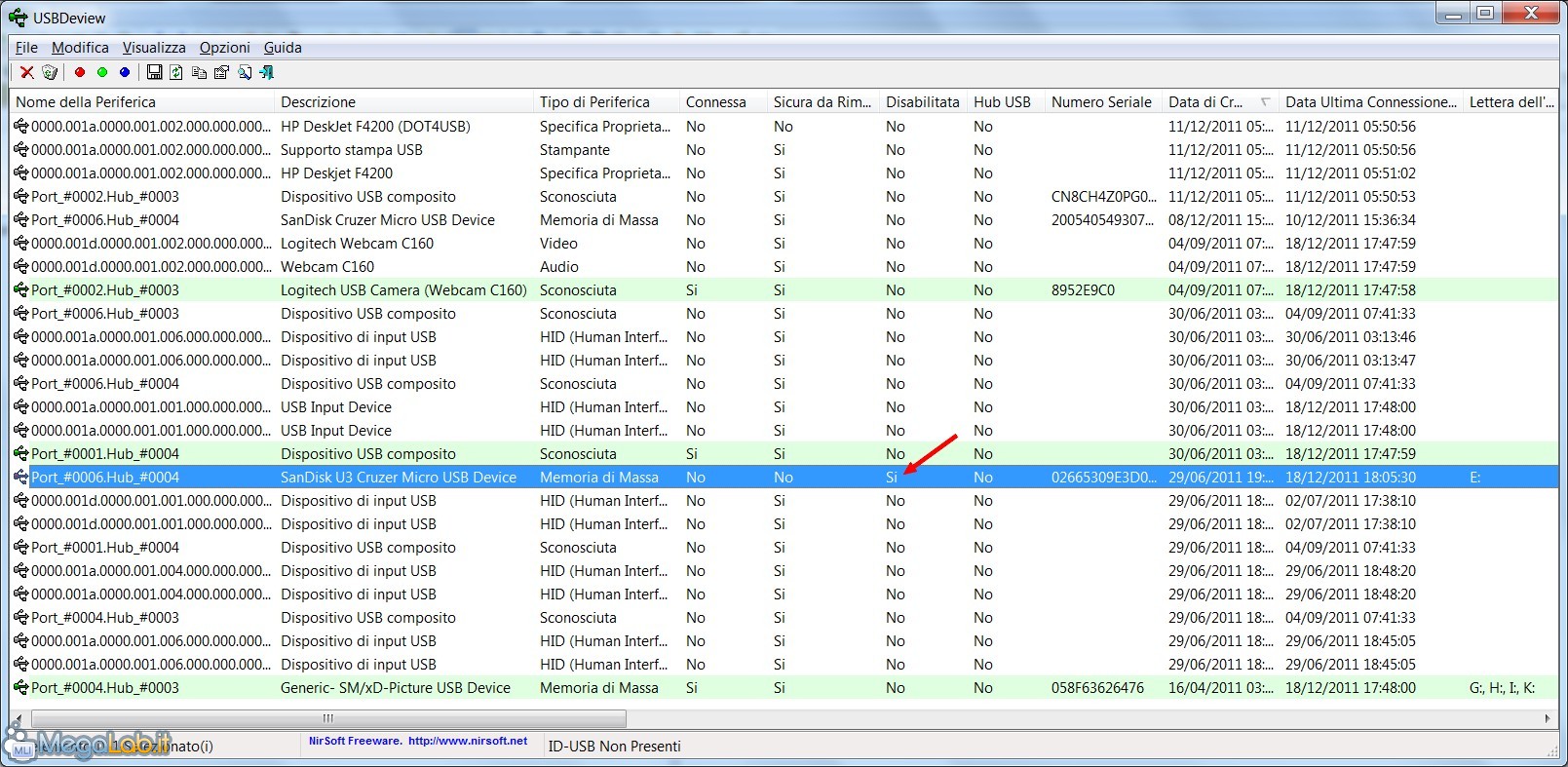Click USB icon of HP DeskJet F4200 (DOT4USB) row
Screen dimensions: 1568x767
[x=20, y=126]
